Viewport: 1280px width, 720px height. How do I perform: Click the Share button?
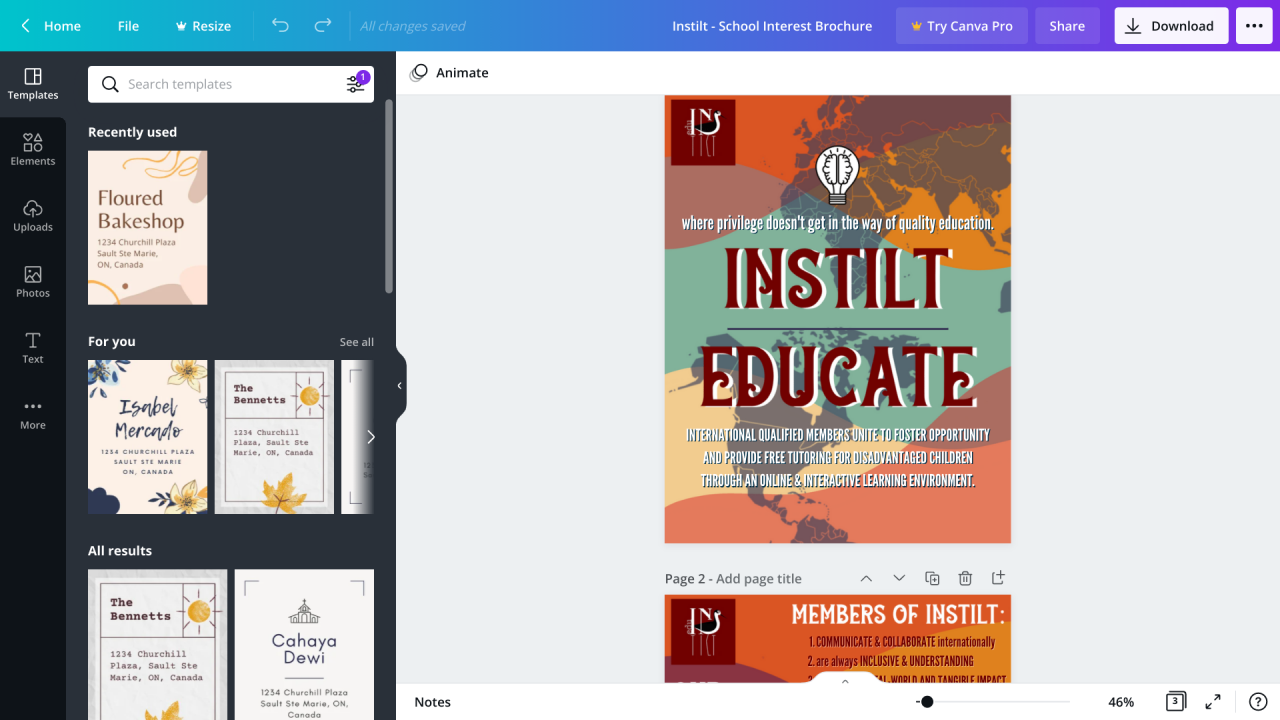pos(1067,26)
